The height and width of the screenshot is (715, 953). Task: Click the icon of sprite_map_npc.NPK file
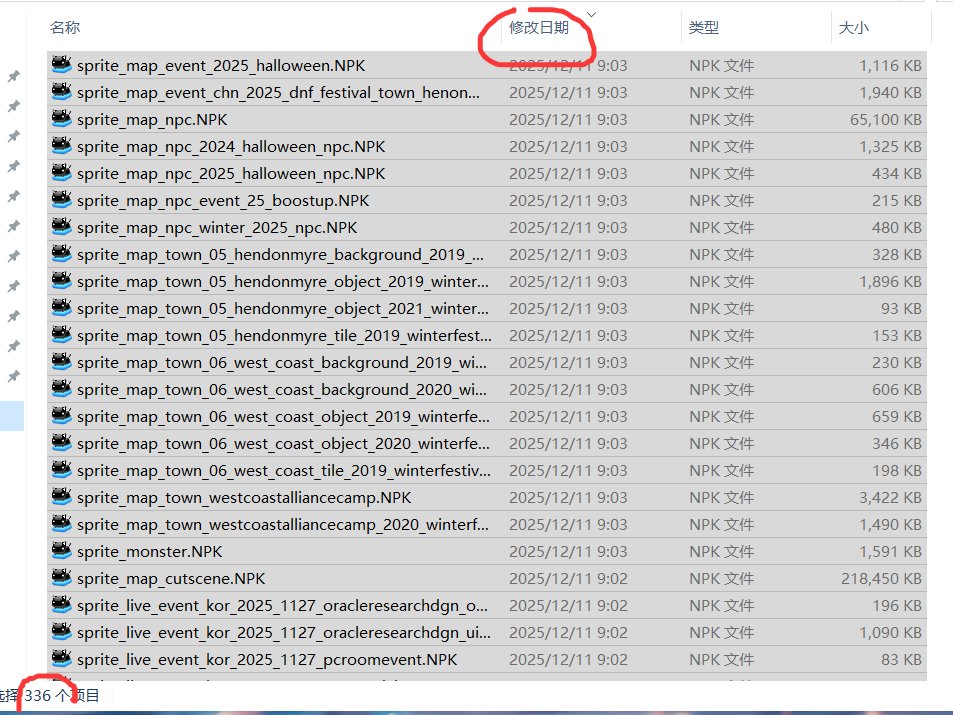61,119
